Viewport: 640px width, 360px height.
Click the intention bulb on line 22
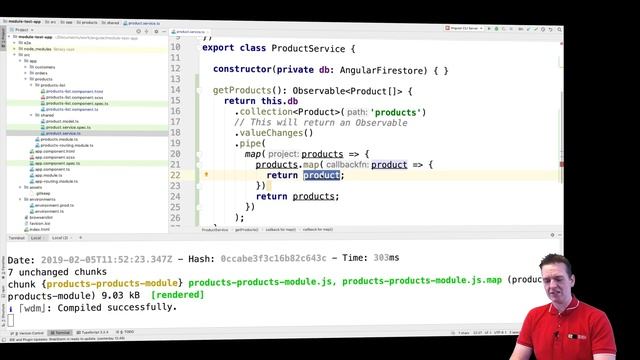point(206,174)
